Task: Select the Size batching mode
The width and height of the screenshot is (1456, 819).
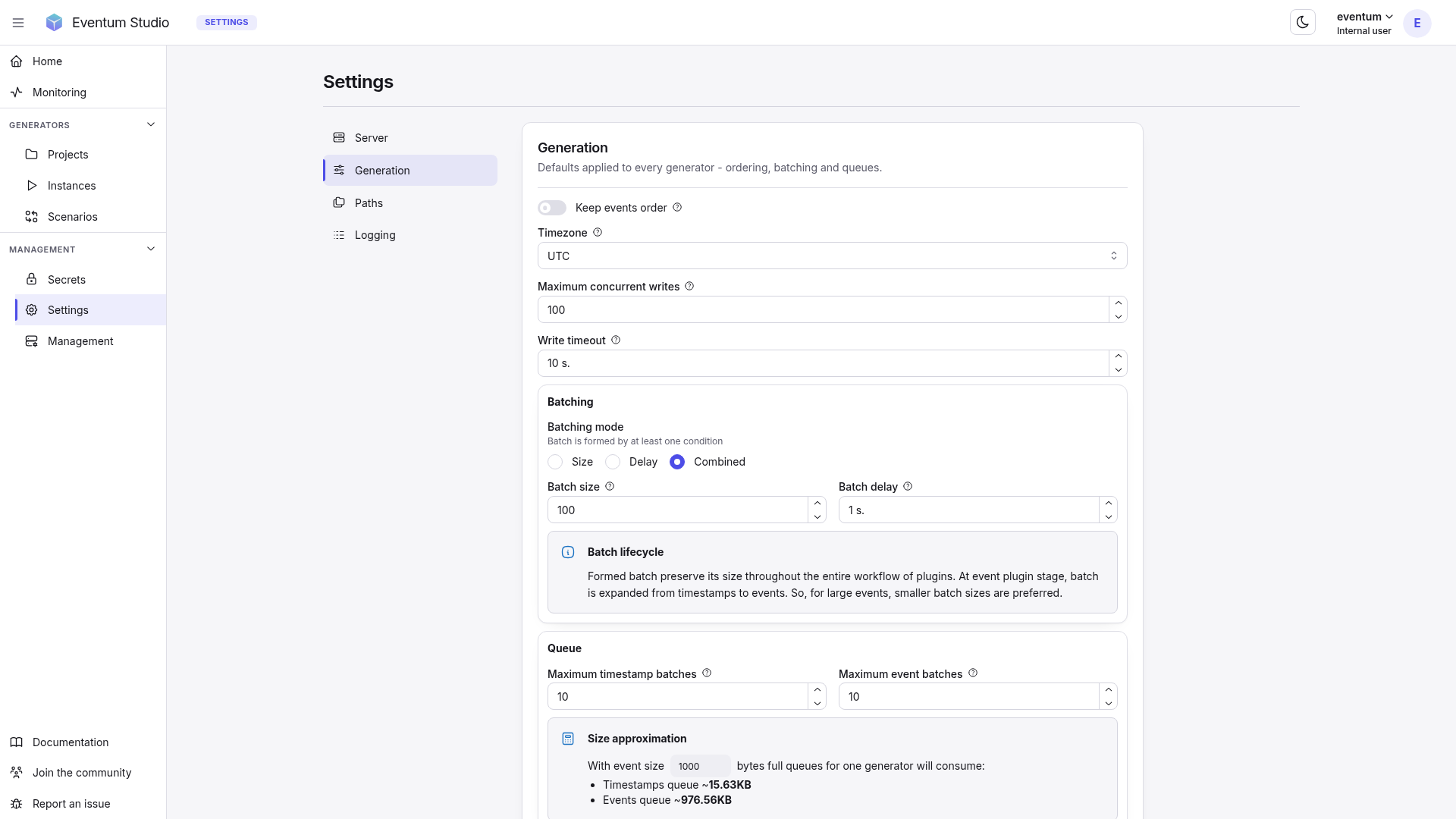Action: [555, 462]
